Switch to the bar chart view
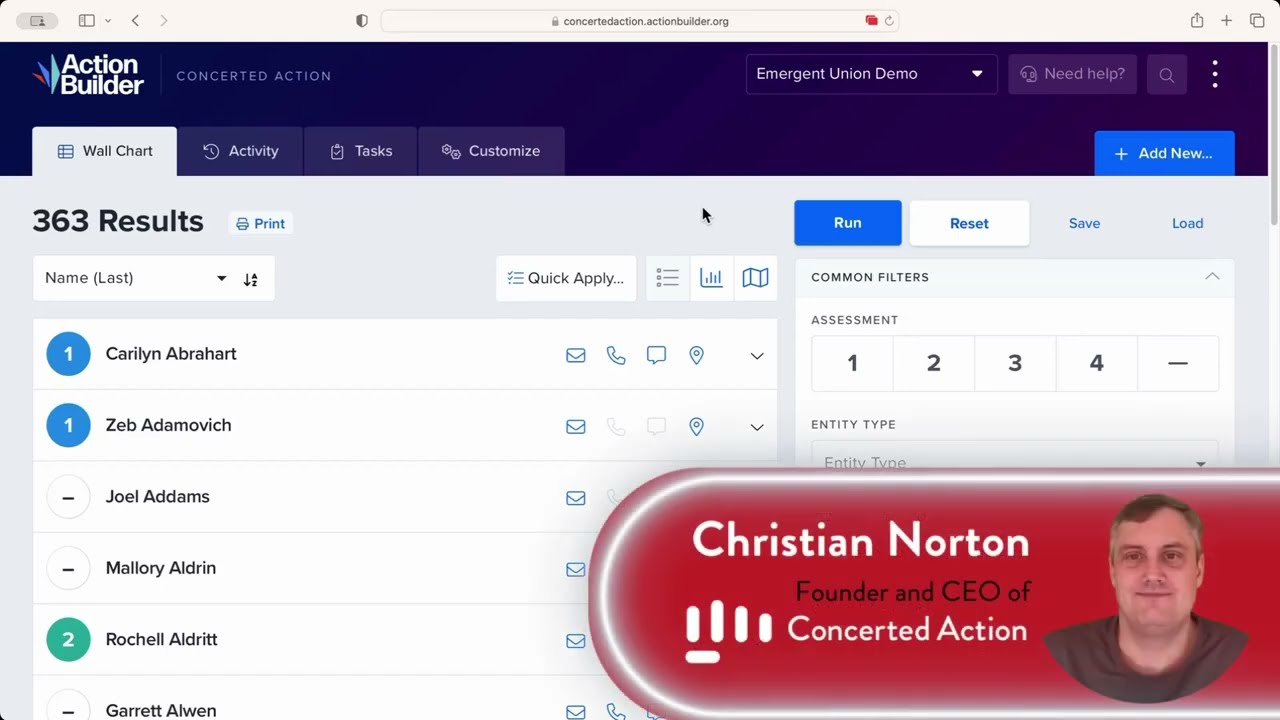 click(711, 278)
